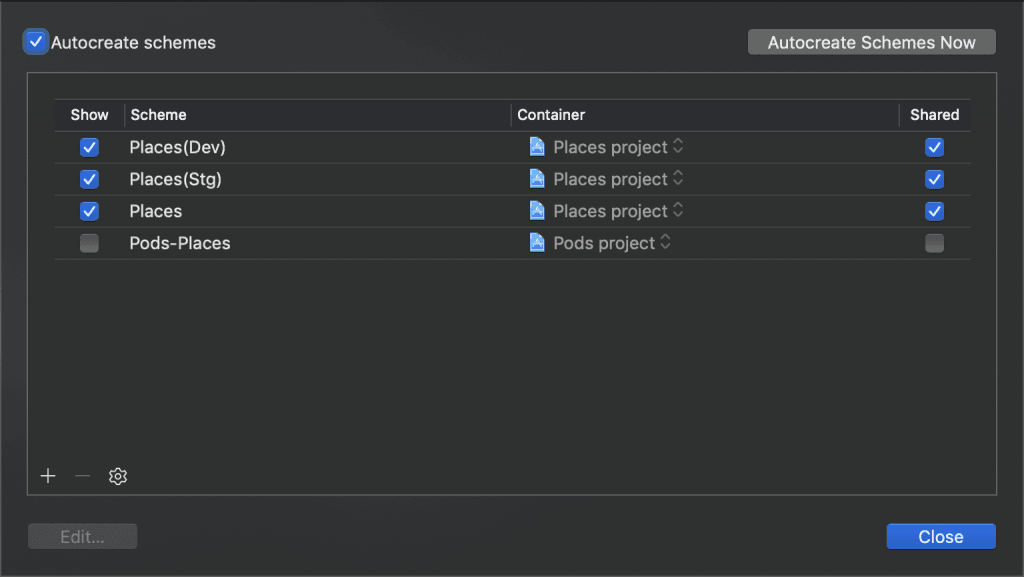The width and height of the screenshot is (1024, 577).
Task: Uncheck Shared for Places(Stg) scheme
Action: [x=935, y=179]
